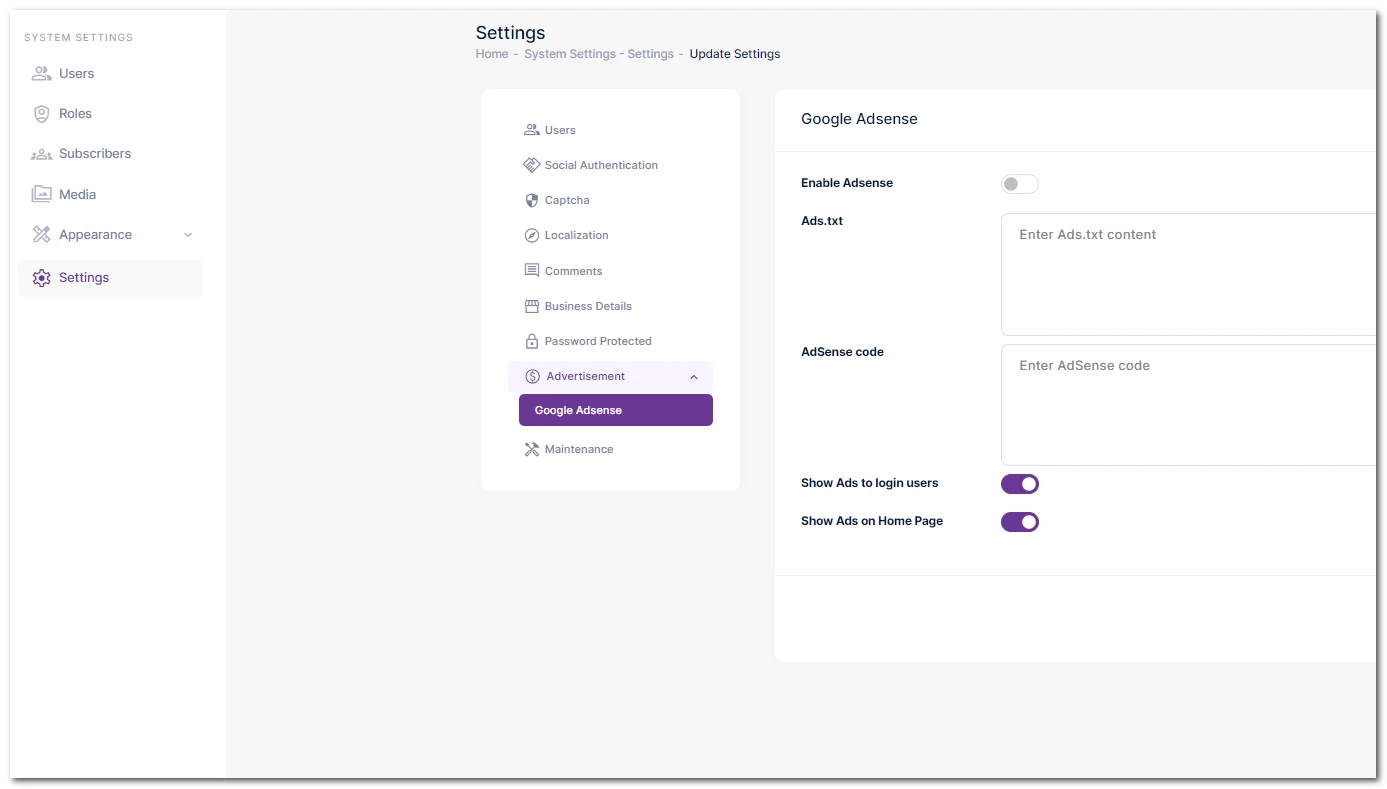Click the Password Protected lock icon
The width and height of the screenshot is (1387, 789).
tap(532, 341)
